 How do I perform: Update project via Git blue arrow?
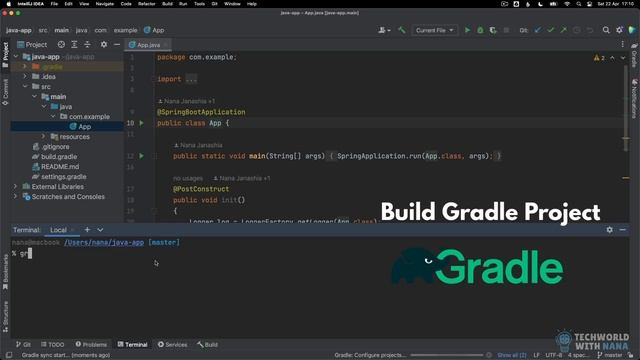pos(538,30)
